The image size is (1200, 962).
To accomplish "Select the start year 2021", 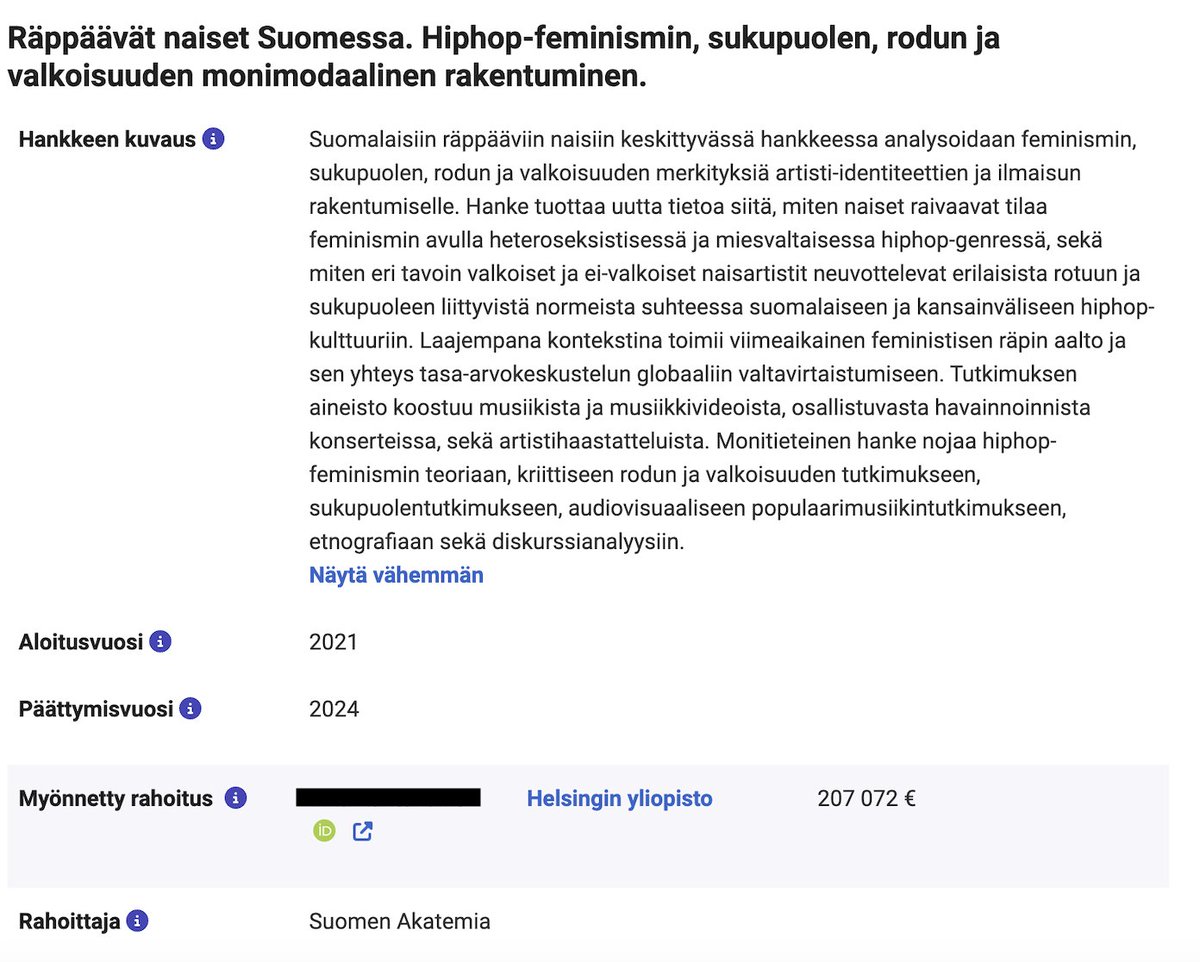I will (x=333, y=642).
